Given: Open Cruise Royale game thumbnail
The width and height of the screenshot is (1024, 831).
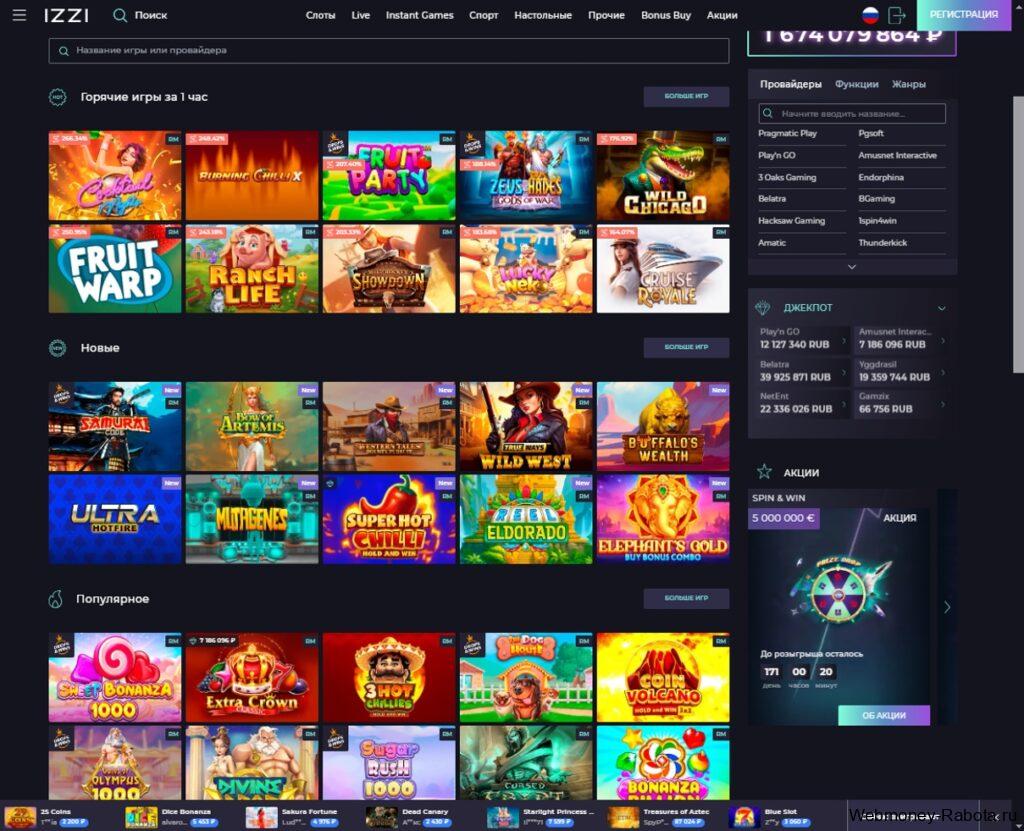Looking at the screenshot, I should (663, 269).
